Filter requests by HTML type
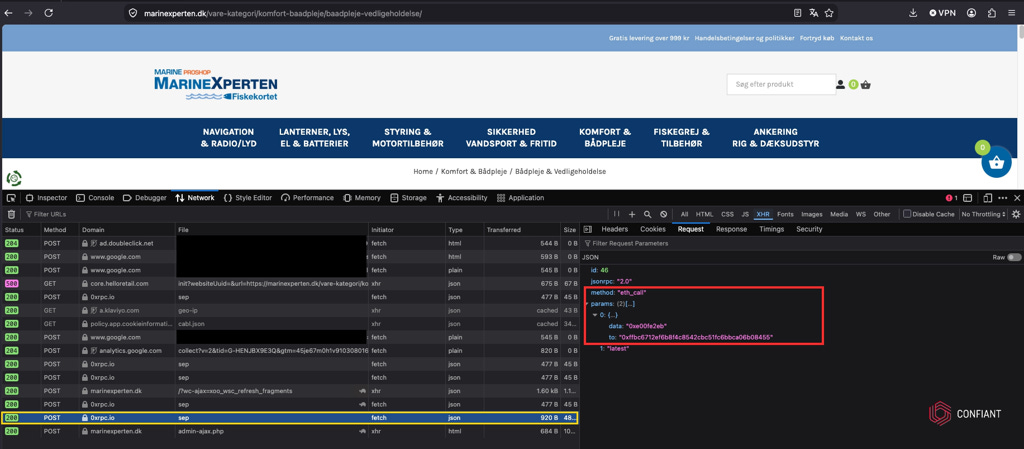The width and height of the screenshot is (1024, 449). (x=705, y=214)
